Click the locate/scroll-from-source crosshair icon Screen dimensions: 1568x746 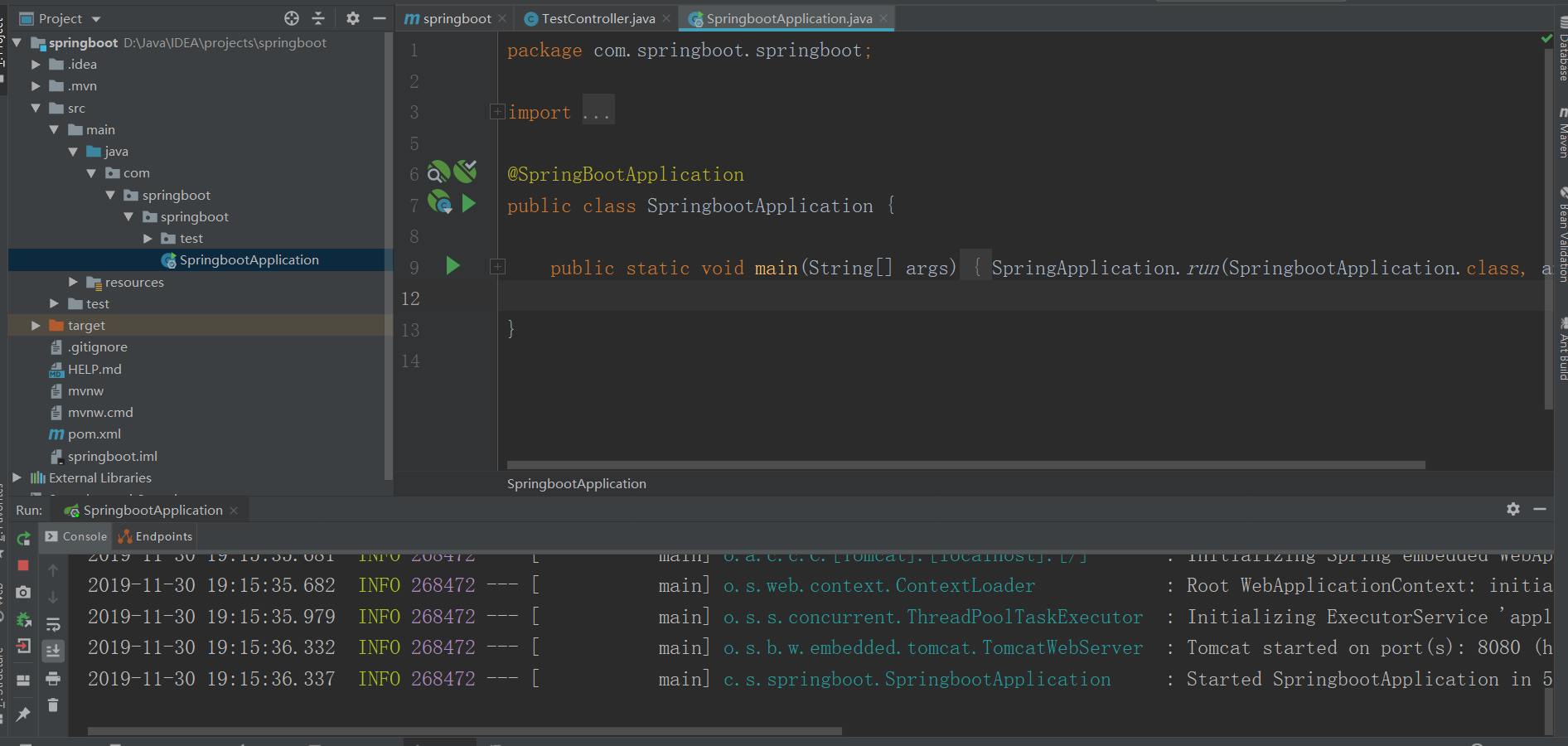292,18
